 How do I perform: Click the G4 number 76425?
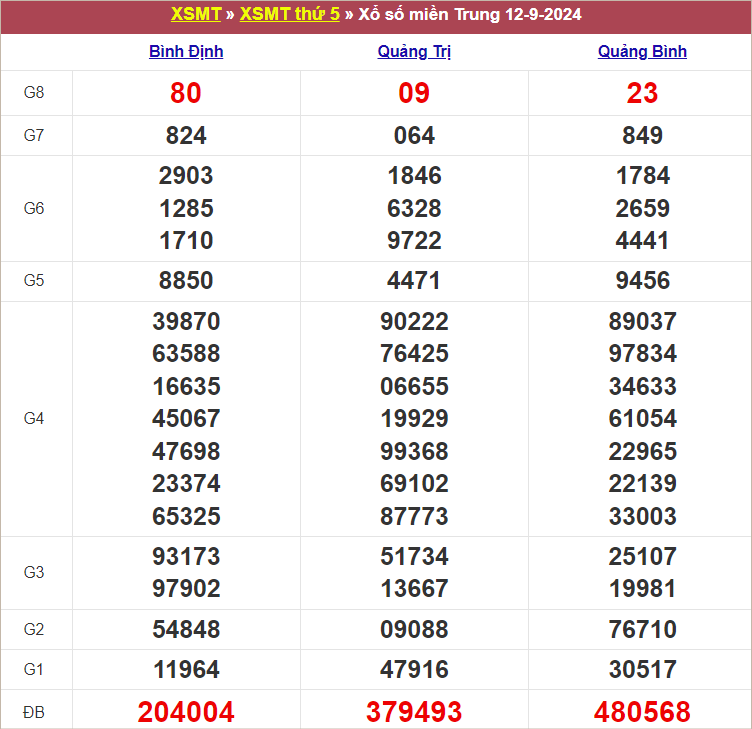(x=414, y=353)
